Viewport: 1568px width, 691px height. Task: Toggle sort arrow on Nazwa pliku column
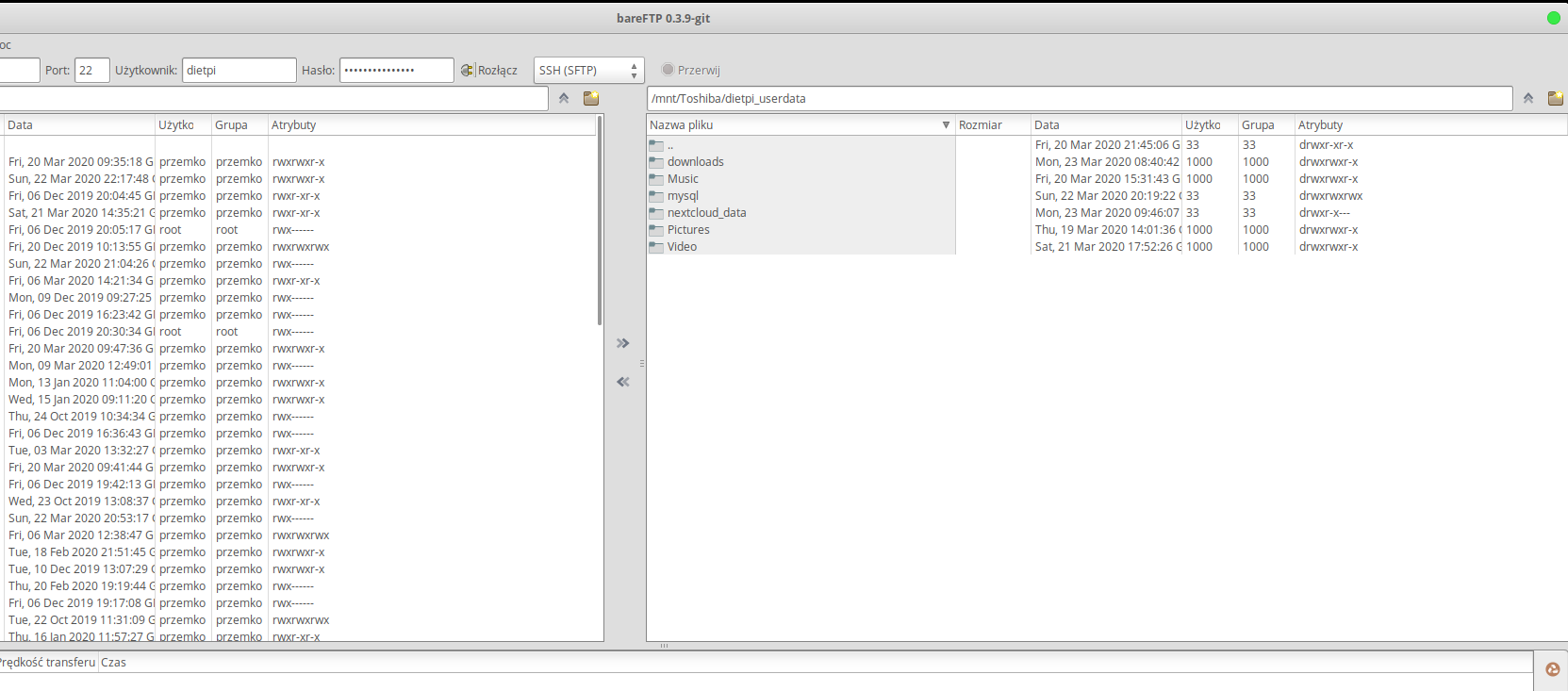pos(946,125)
